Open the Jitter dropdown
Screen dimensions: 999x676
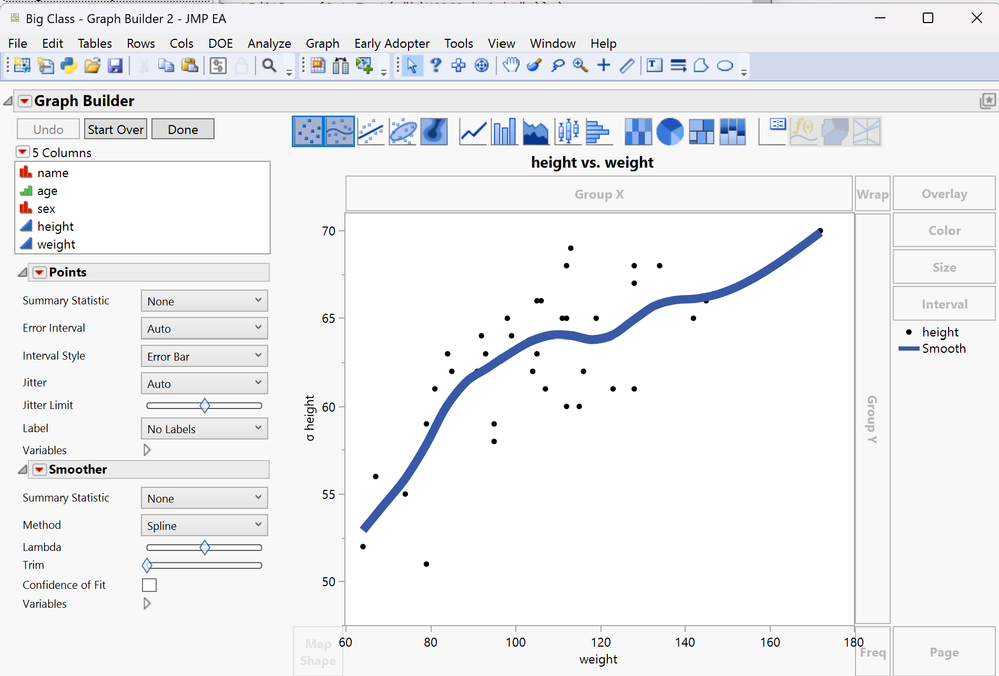pos(204,384)
